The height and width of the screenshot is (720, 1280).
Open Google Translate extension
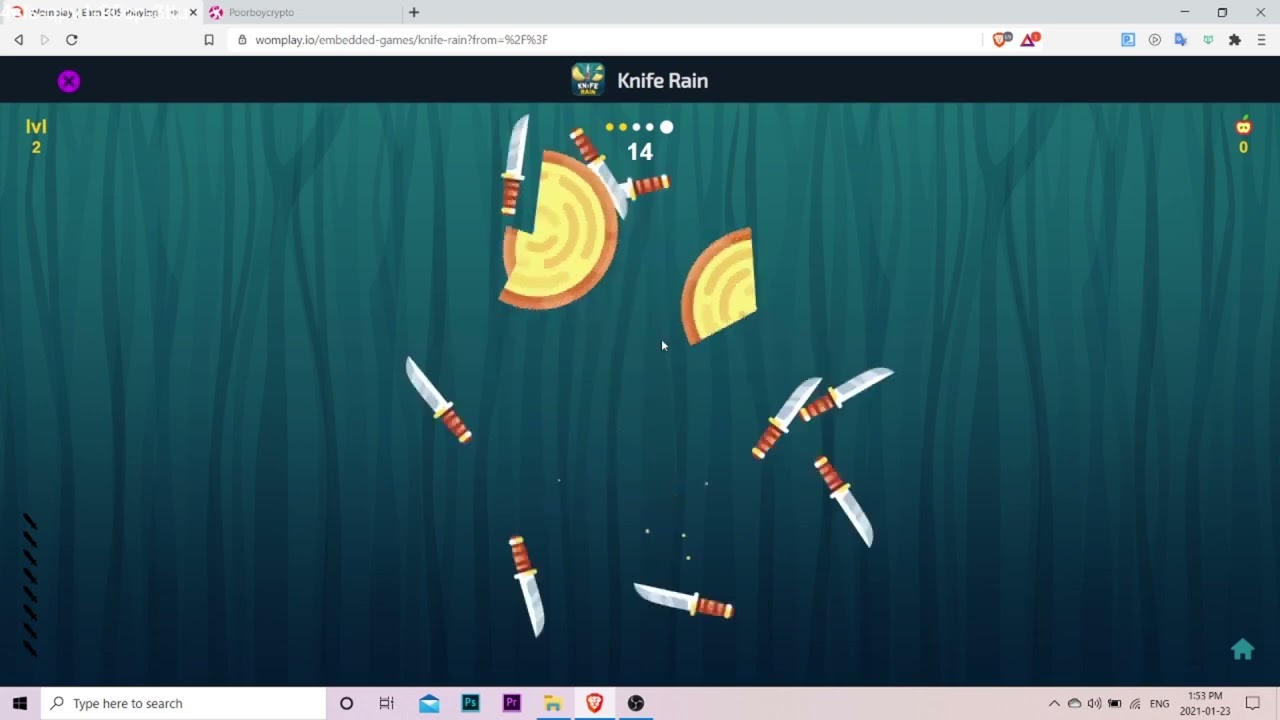[1181, 40]
